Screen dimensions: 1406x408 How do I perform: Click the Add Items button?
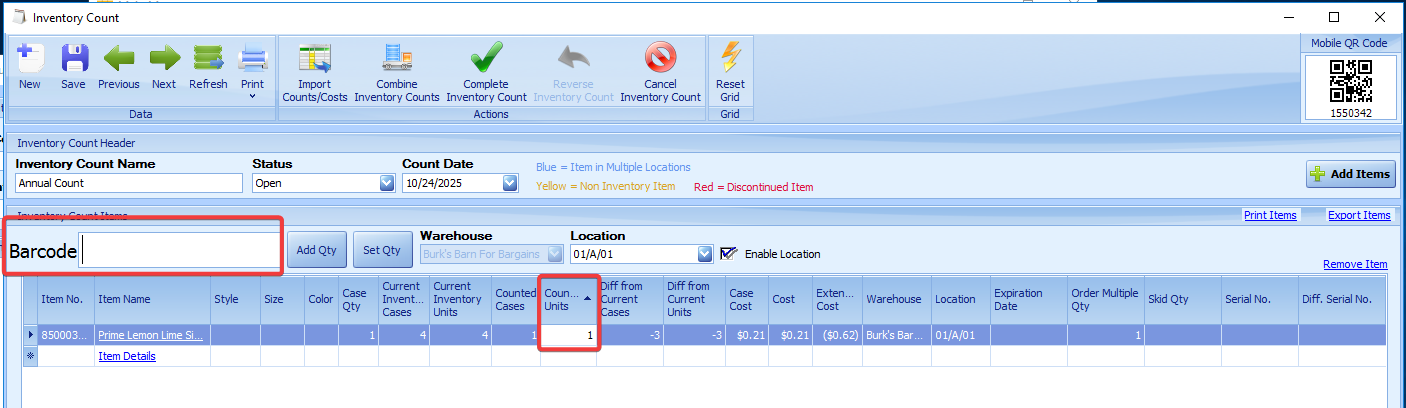tap(1350, 174)
